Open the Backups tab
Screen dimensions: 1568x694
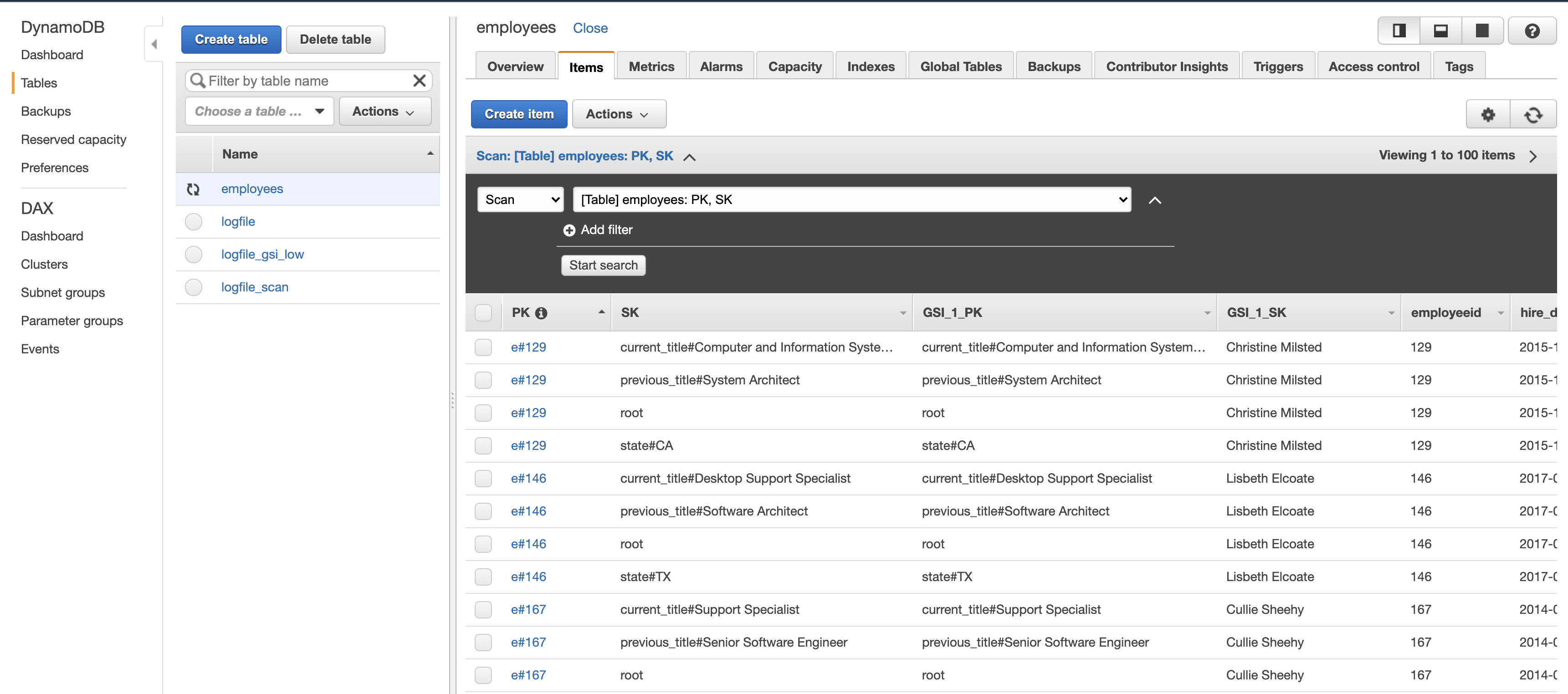[x=1054, y=67]
